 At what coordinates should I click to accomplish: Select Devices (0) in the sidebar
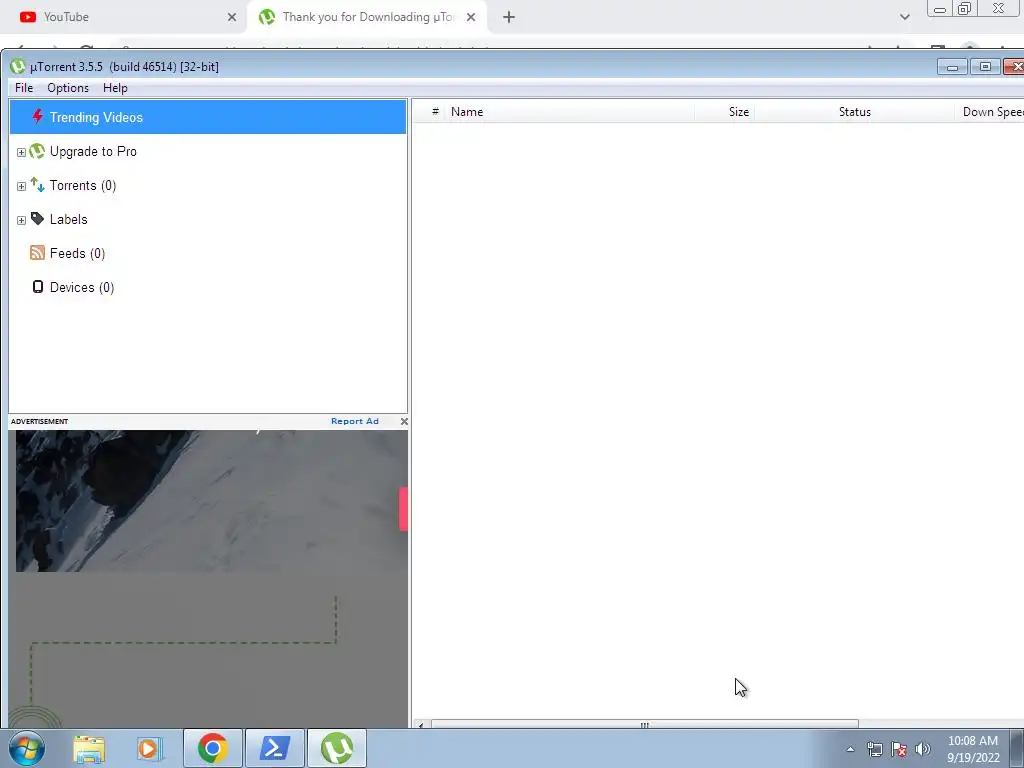point(82,287)
